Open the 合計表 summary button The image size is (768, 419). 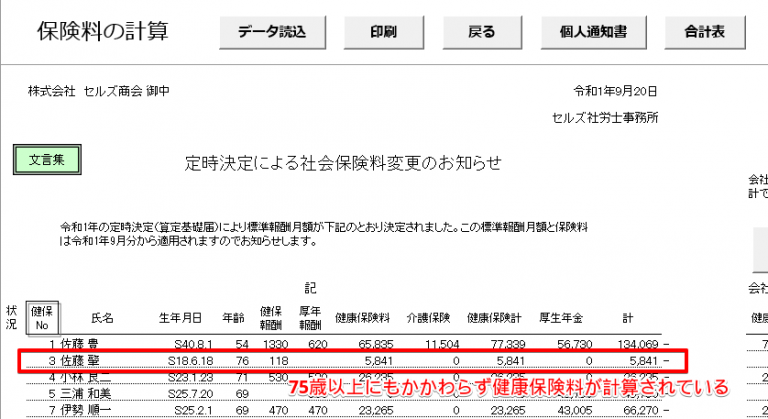pos(704,32)
